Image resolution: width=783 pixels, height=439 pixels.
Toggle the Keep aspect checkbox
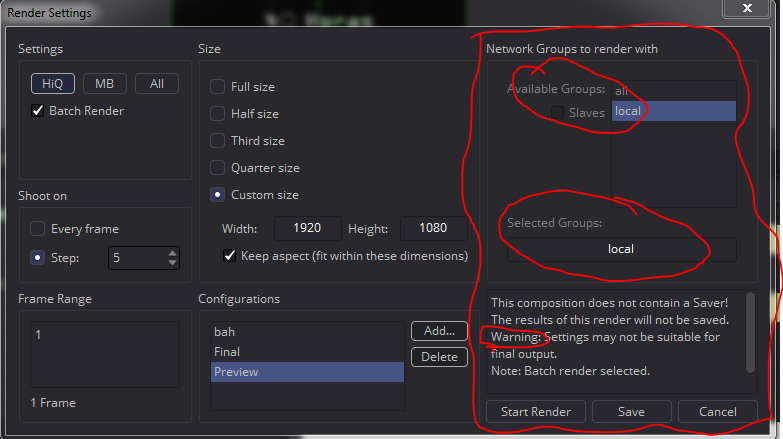230,256
